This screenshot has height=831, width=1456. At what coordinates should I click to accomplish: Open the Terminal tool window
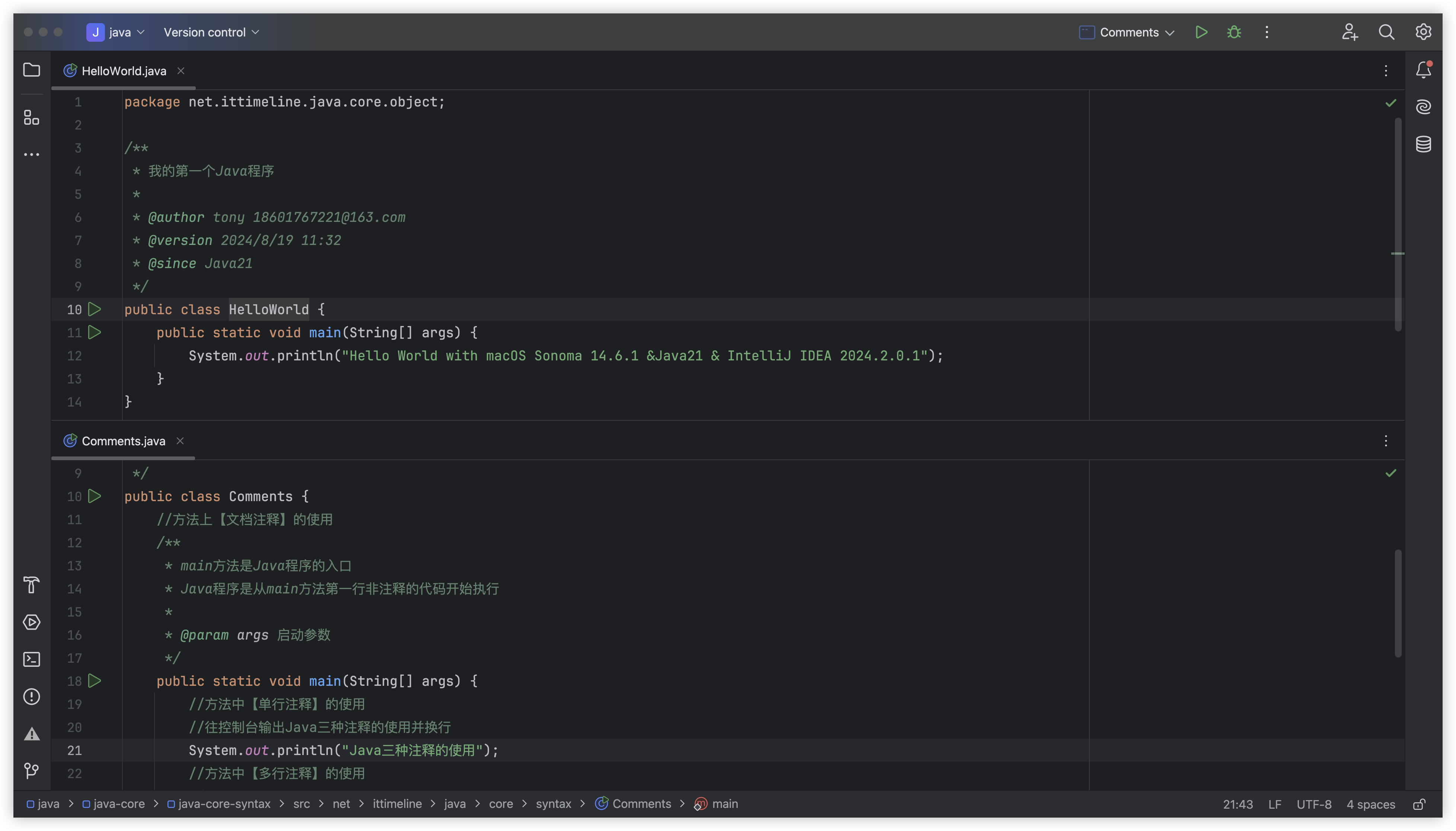coord(31,659)
